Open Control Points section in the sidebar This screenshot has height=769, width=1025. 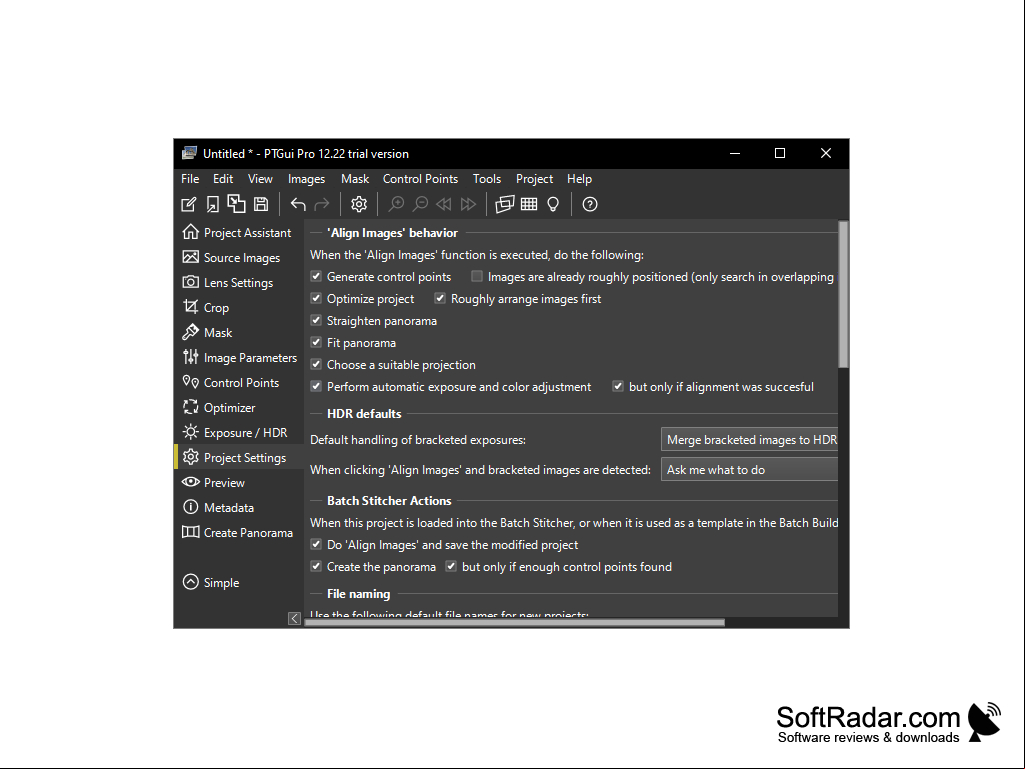pyautogui.click(x=239, y=383)
